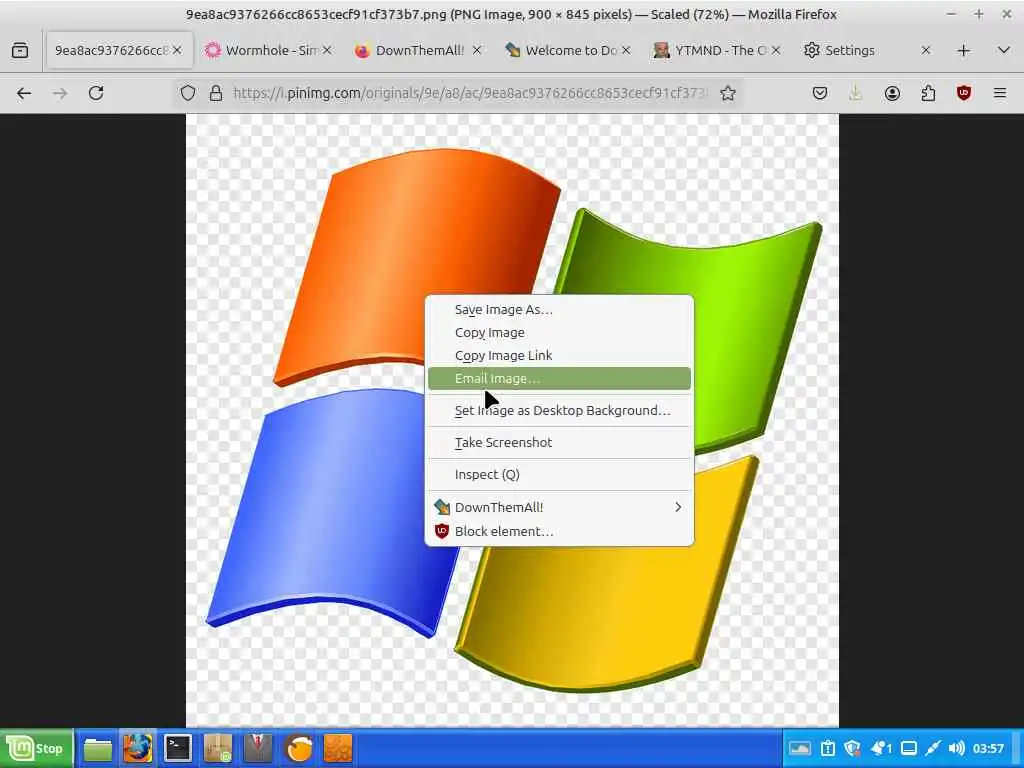Go back with the back arrow
The width and height of the screenshot is (1024, 768).
tap(24, 93)
